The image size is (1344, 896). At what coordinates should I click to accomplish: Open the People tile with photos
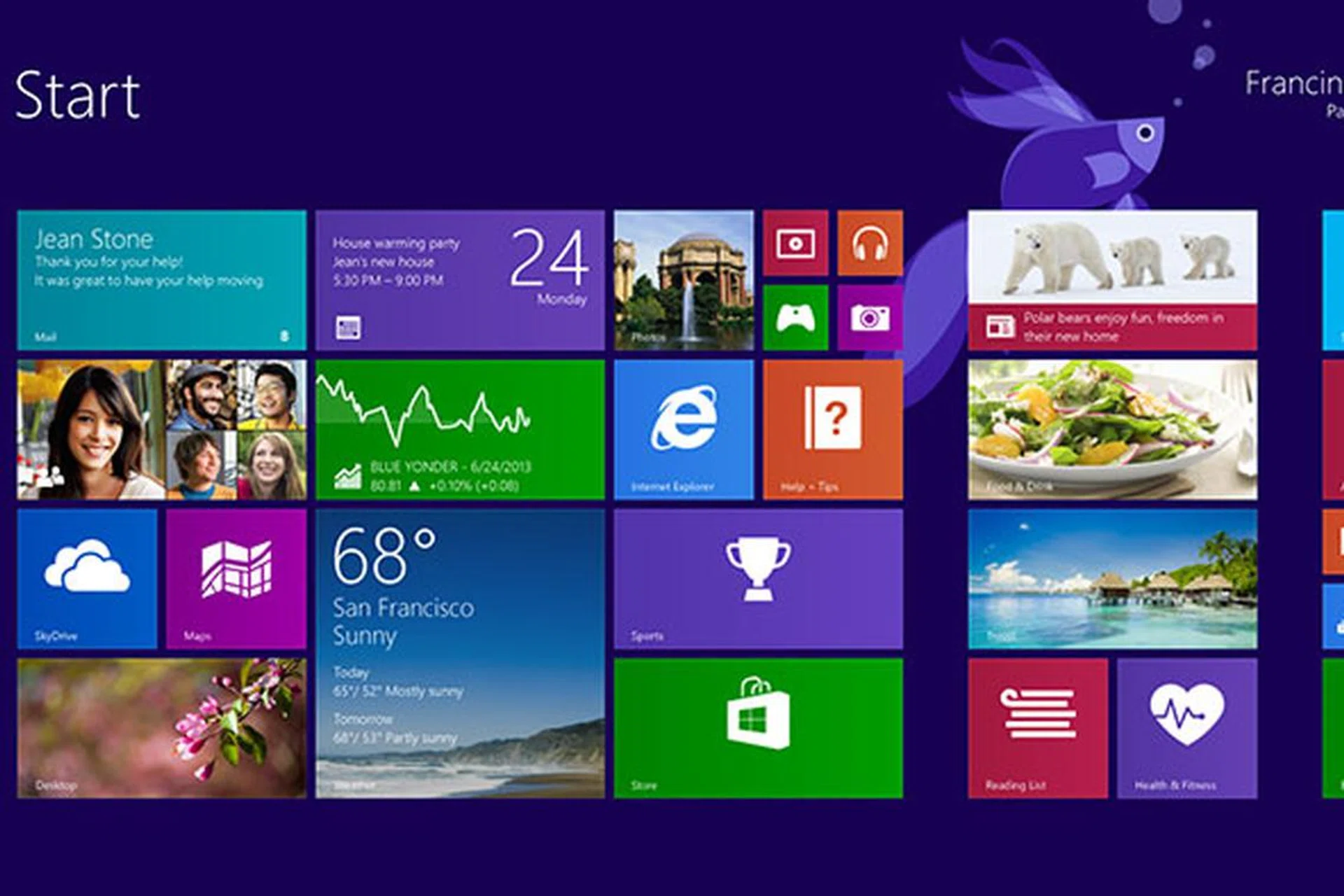(x=161, y=429)
